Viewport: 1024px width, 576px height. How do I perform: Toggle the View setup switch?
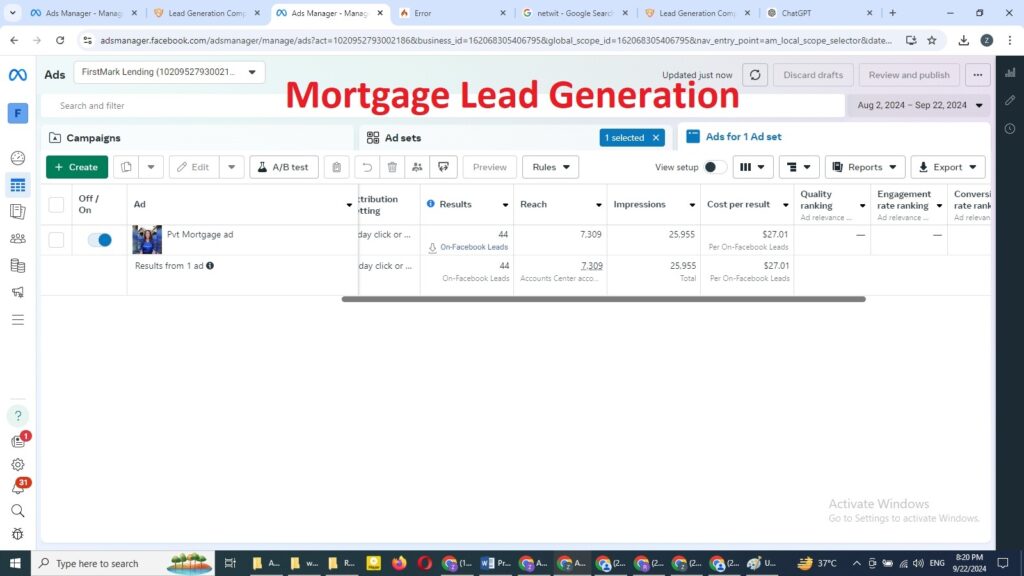714,167
